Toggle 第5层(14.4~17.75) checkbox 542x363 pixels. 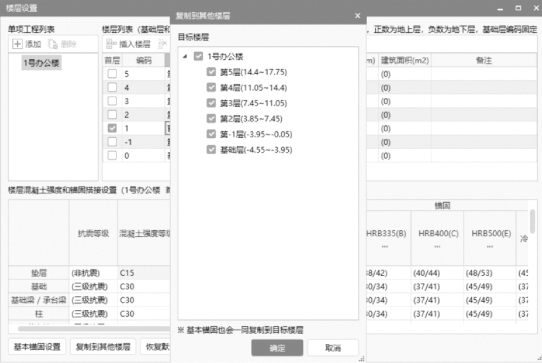(211, 72)
